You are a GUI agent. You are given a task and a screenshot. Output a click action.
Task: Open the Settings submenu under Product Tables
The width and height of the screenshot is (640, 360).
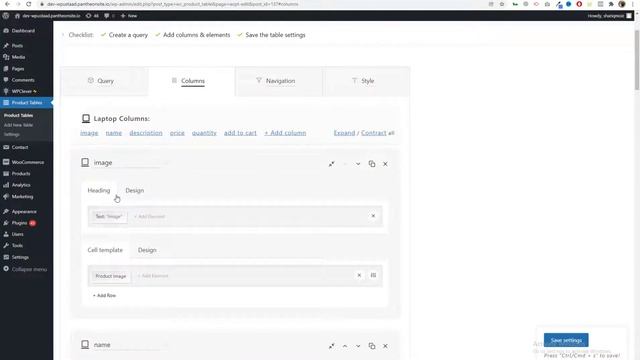[x=12, y=134]
